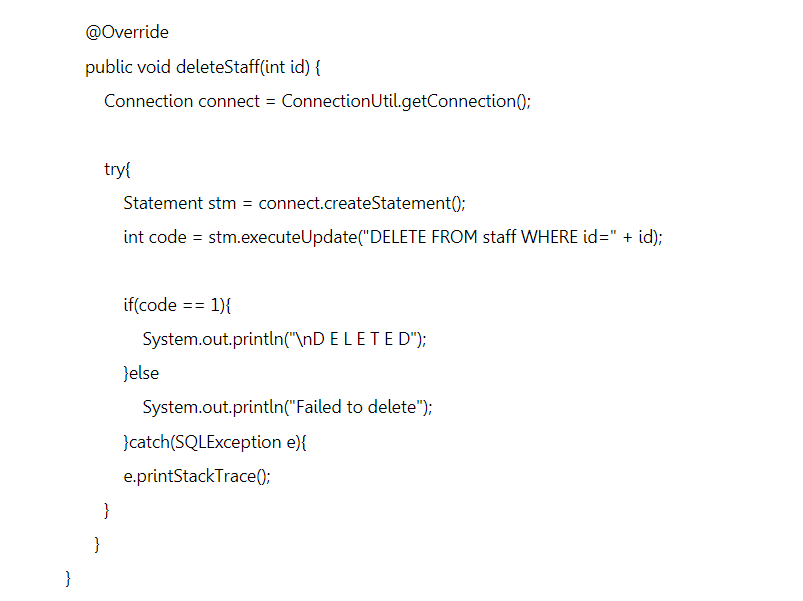This screenshot has height=601, width=803.
Task: Click the else keyword
Action: tap(143, 373)
